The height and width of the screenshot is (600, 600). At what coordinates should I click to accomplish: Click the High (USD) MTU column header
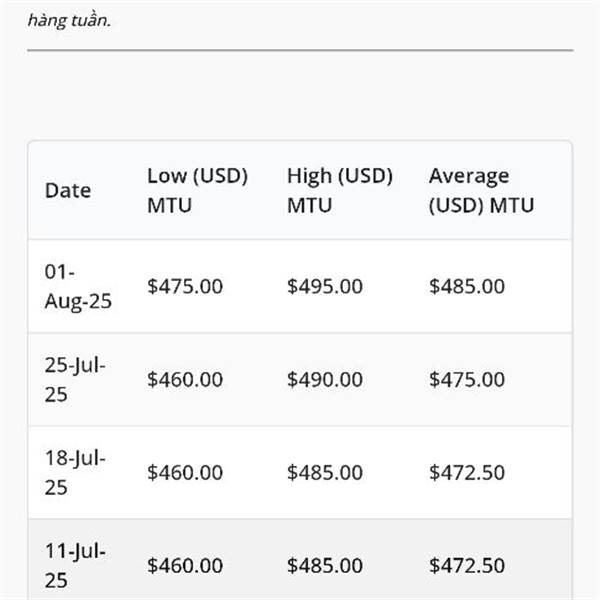(x=340, y=191)
